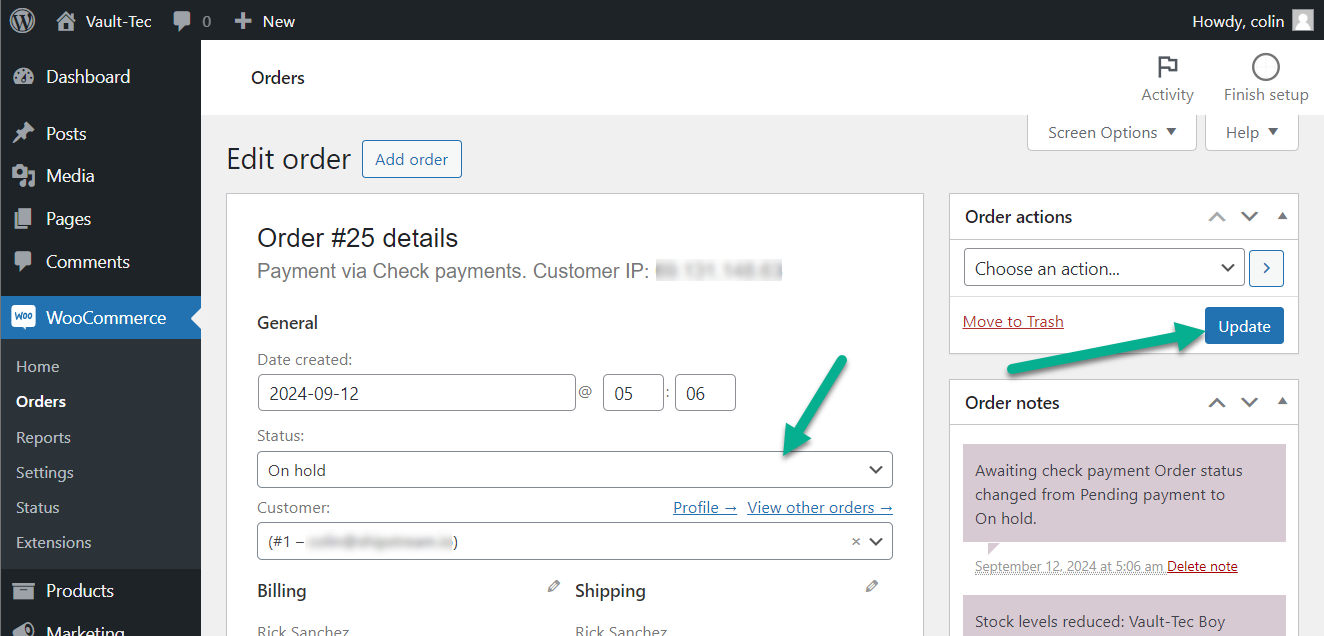The width and height of the screenshot is (1324, 636).
Task: Open Products in the sidebar menu
Action: [x=80, y=591]
